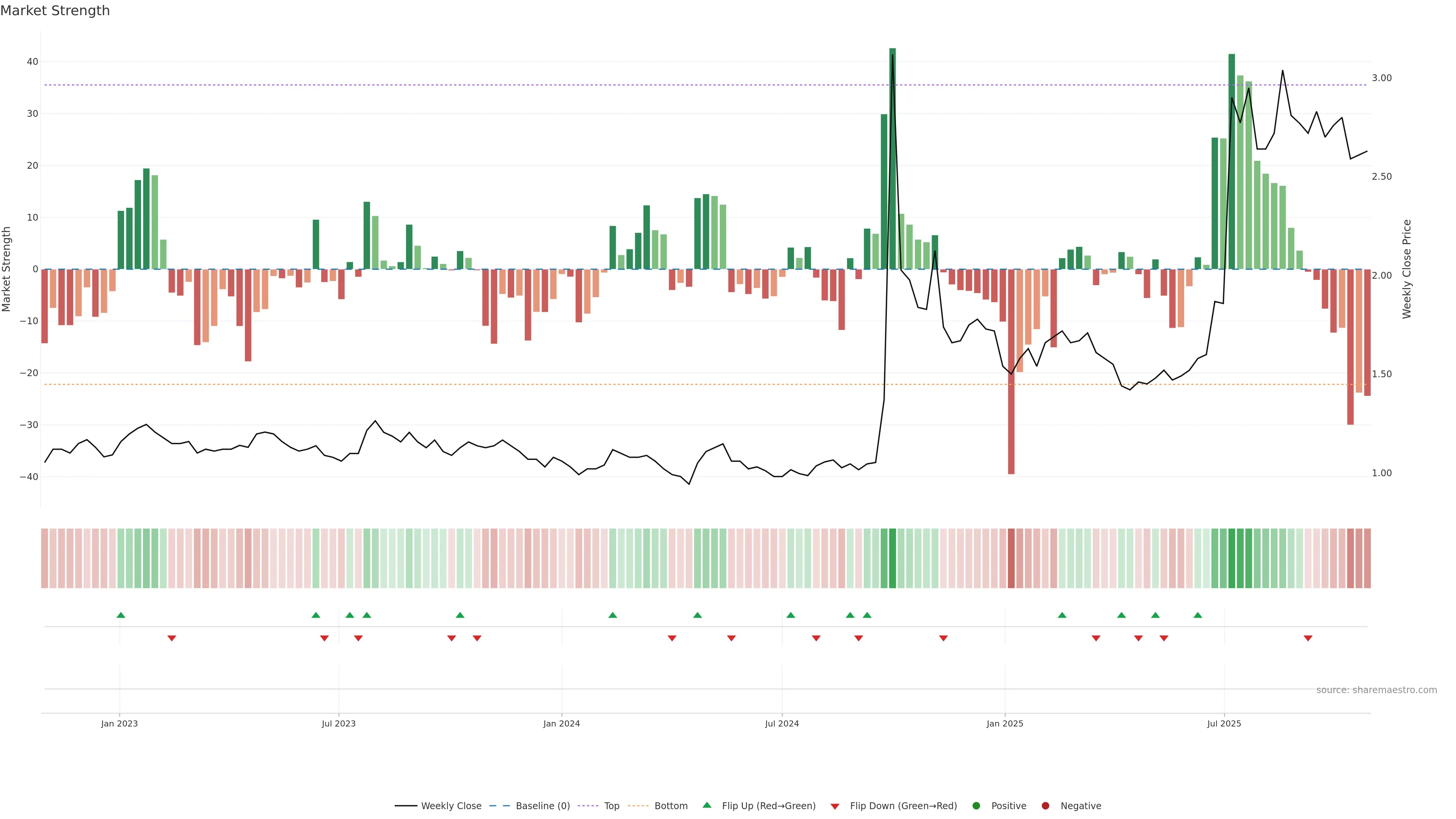Click the last red flip-down triangle after Jul 2025
1456x819 pixels.
[x=1308, y=638]
